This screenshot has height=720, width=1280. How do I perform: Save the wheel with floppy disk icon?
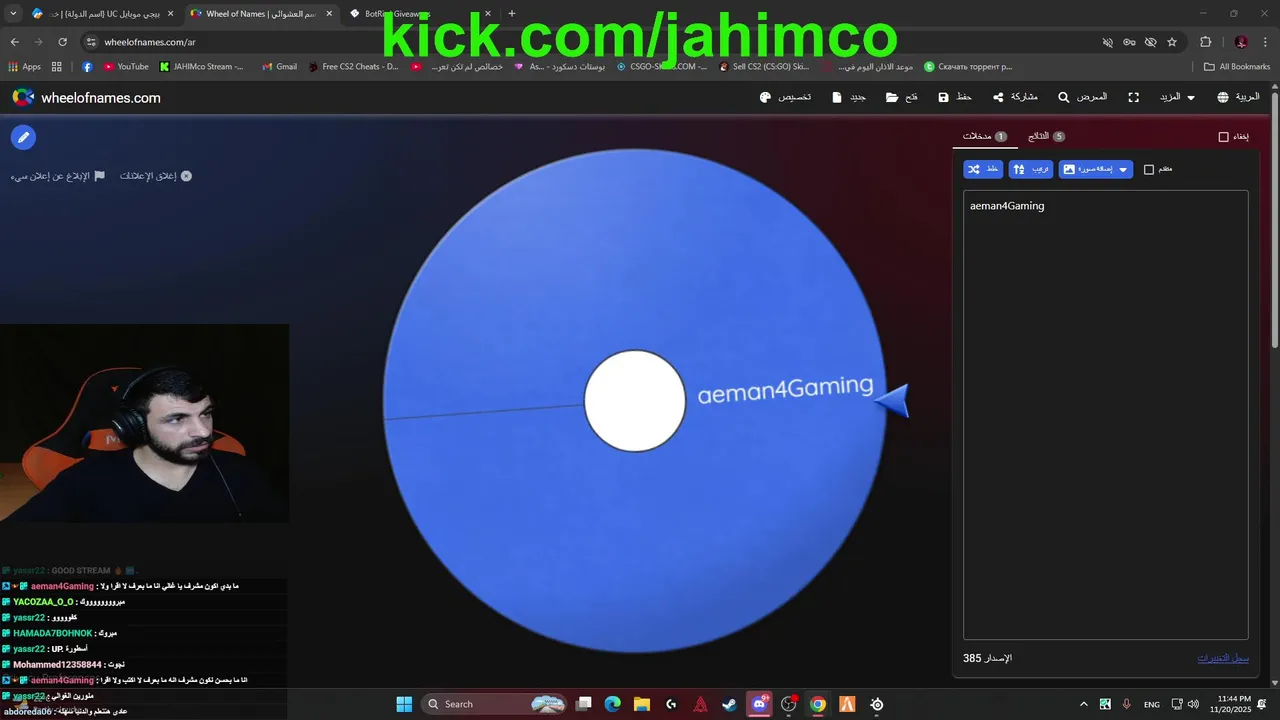[943, 97]
